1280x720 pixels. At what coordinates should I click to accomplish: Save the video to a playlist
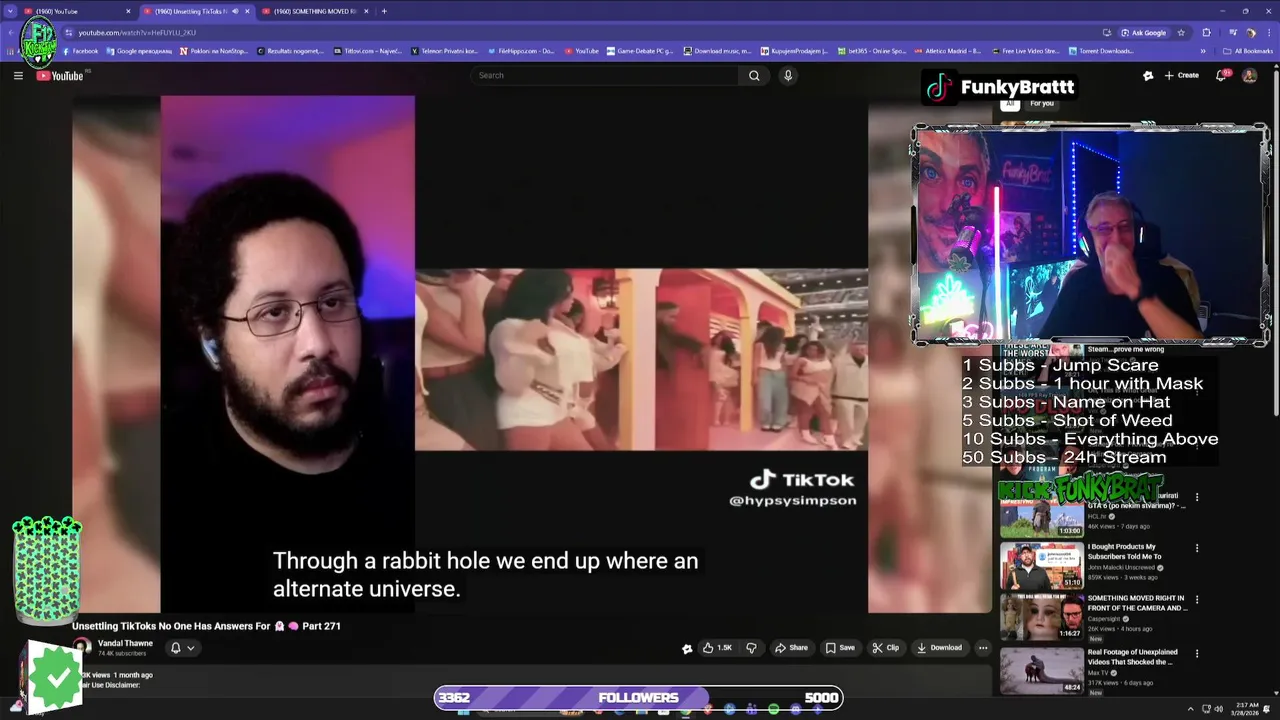840,648
